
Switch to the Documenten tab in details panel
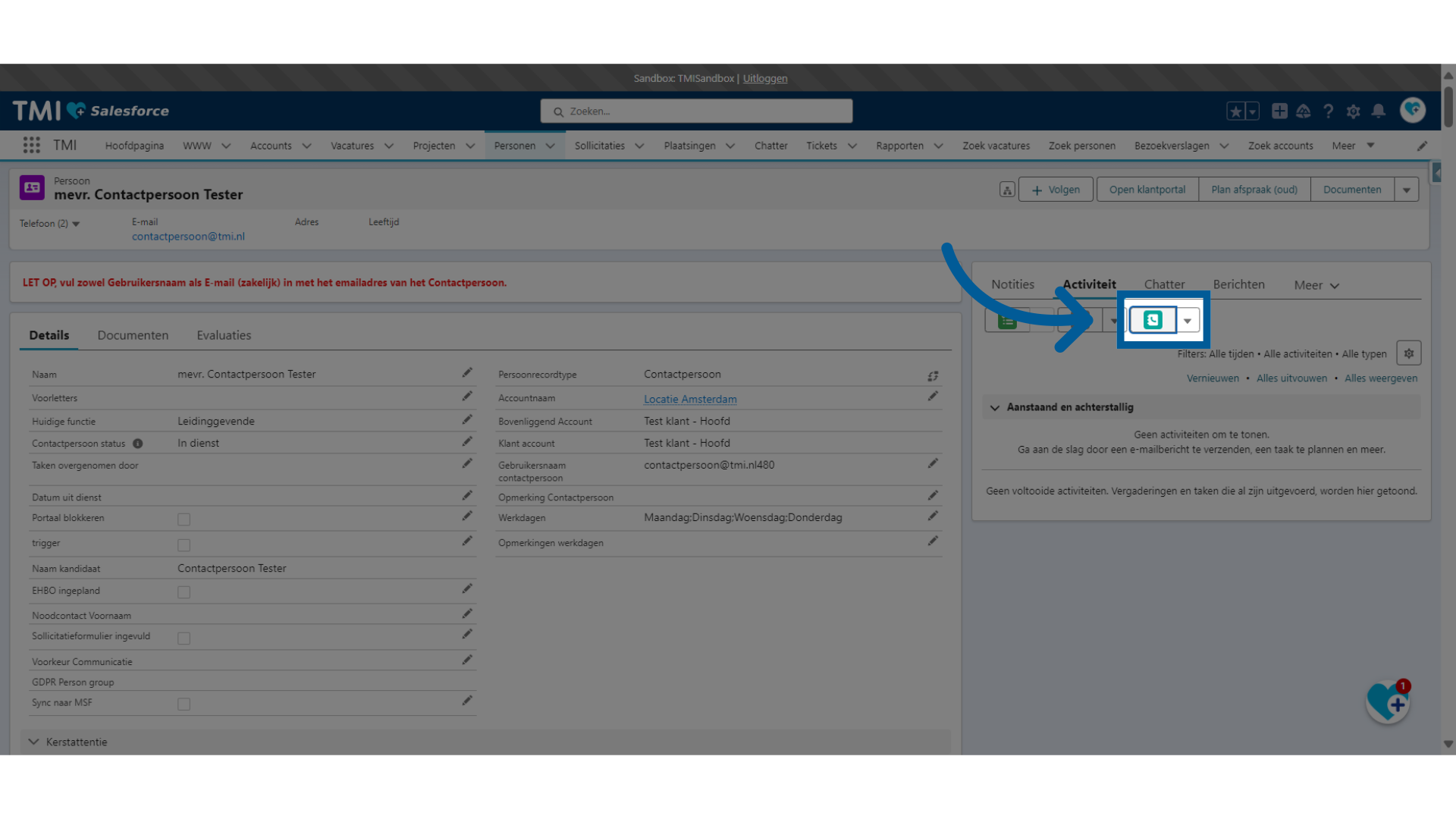click(132, 334)
